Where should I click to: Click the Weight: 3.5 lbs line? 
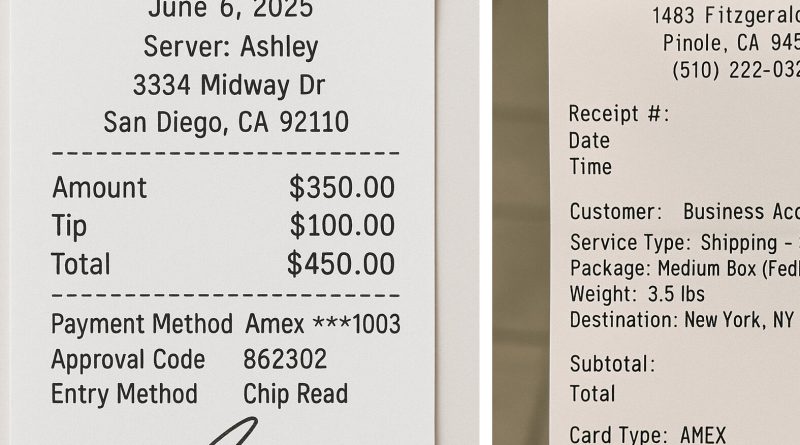(637, 294)
